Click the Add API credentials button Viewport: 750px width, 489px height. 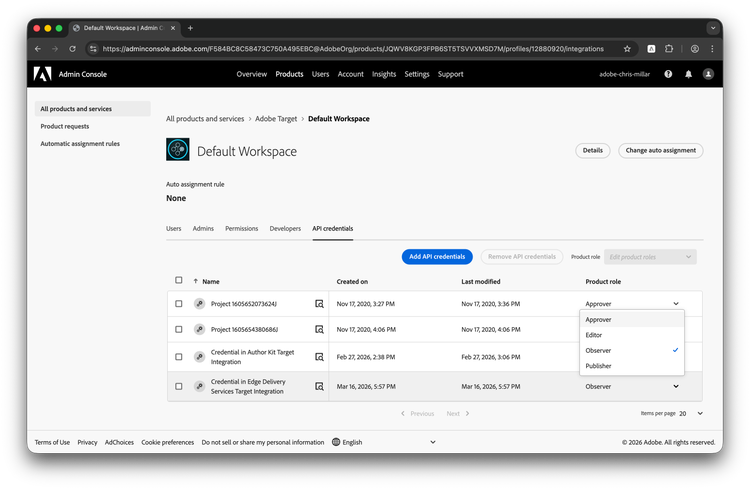click(438, 257)
